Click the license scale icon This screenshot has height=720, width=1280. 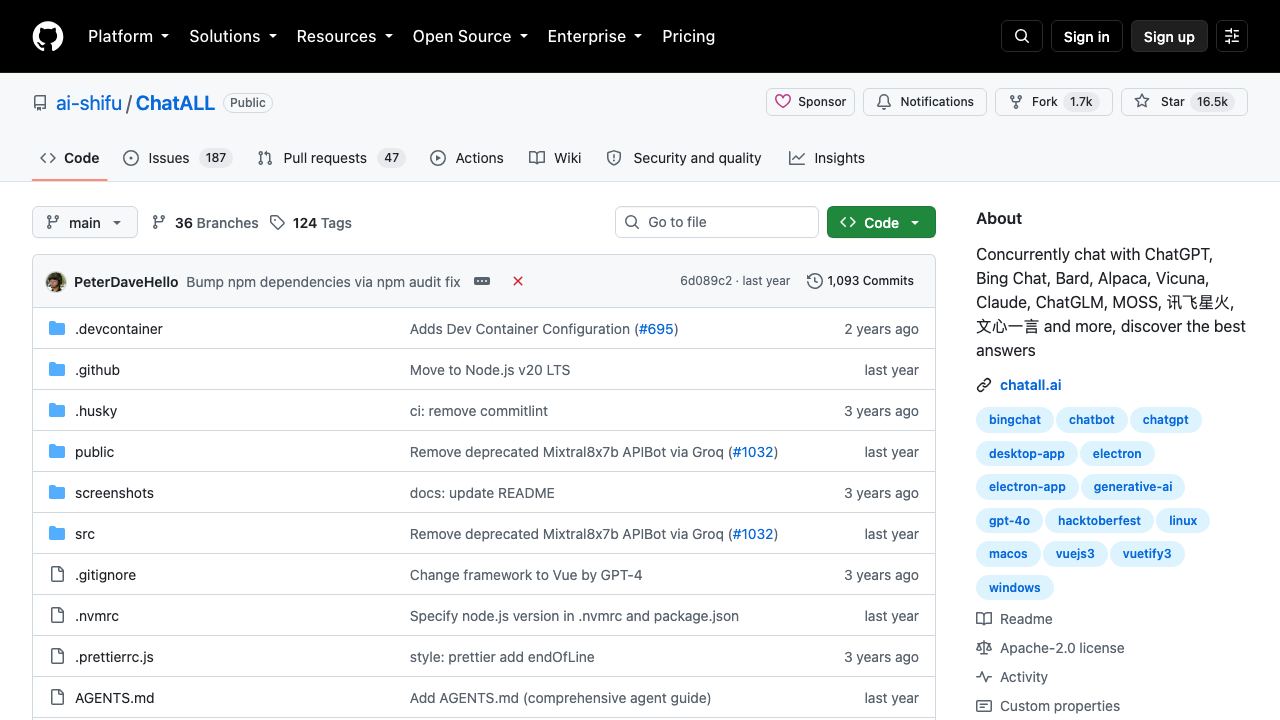(984, 648)
